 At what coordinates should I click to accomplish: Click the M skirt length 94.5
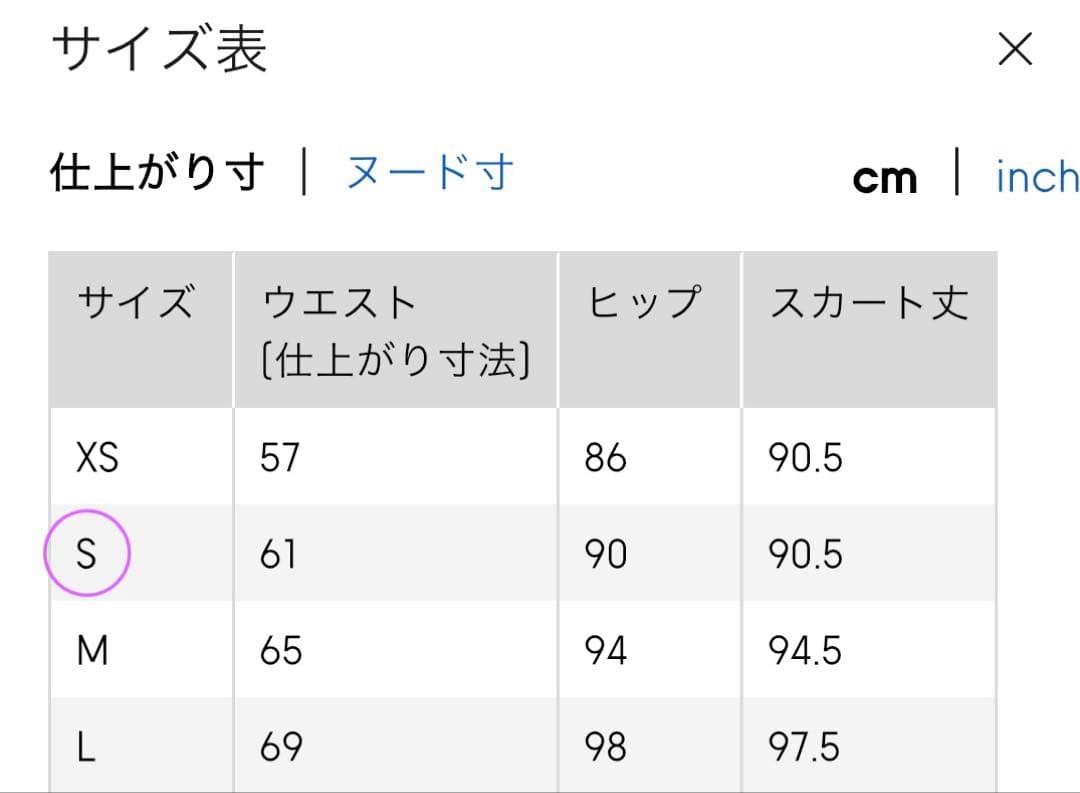(805, 651)
